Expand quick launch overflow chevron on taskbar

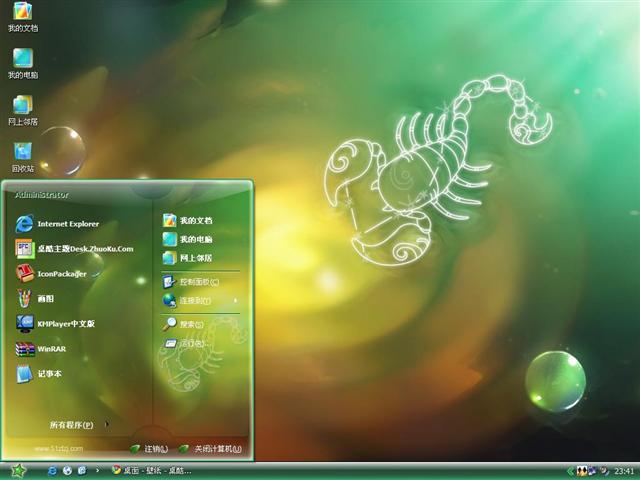click(96, 470)
